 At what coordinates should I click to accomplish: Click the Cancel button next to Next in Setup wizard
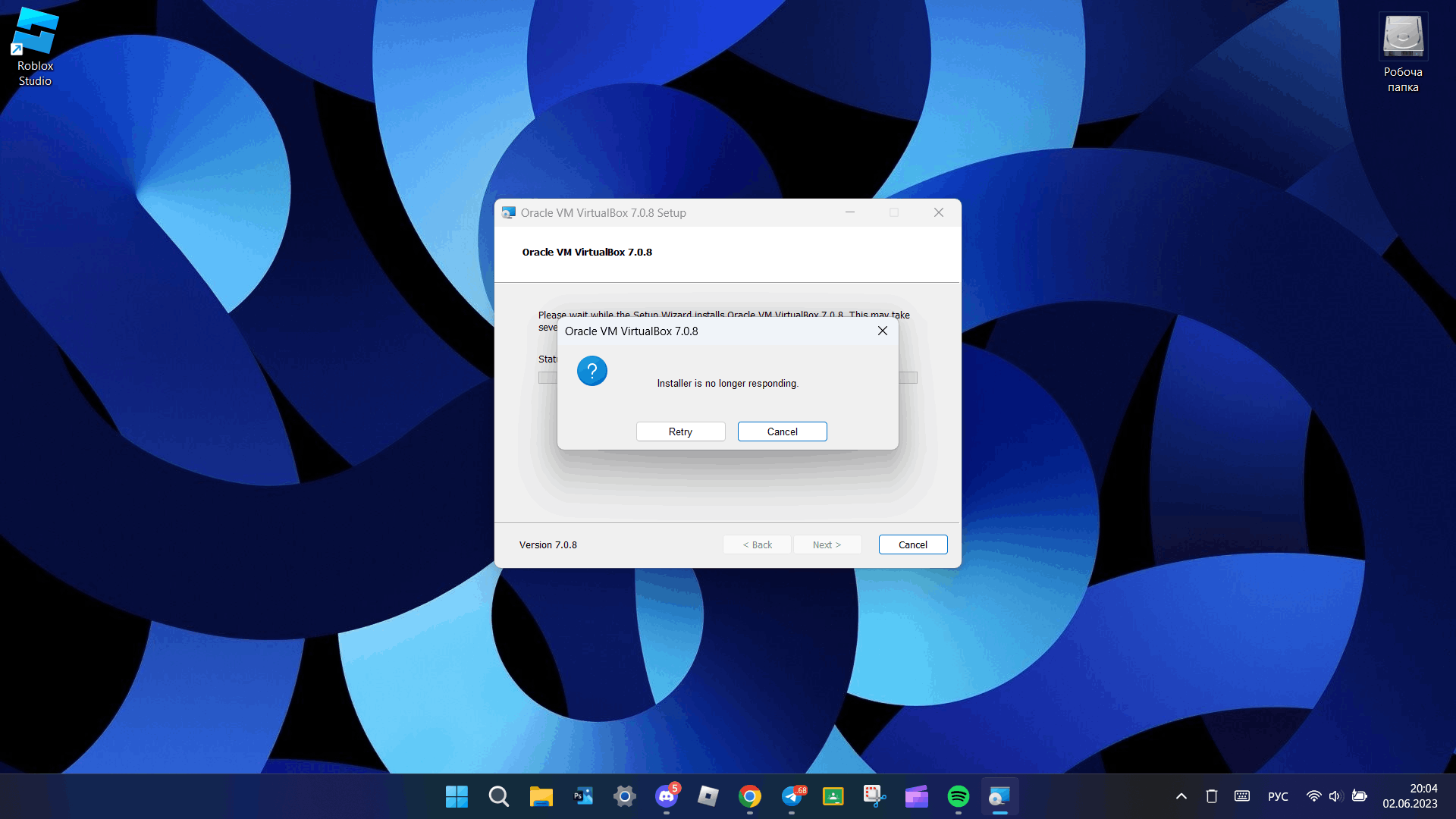tap(912, 544)
